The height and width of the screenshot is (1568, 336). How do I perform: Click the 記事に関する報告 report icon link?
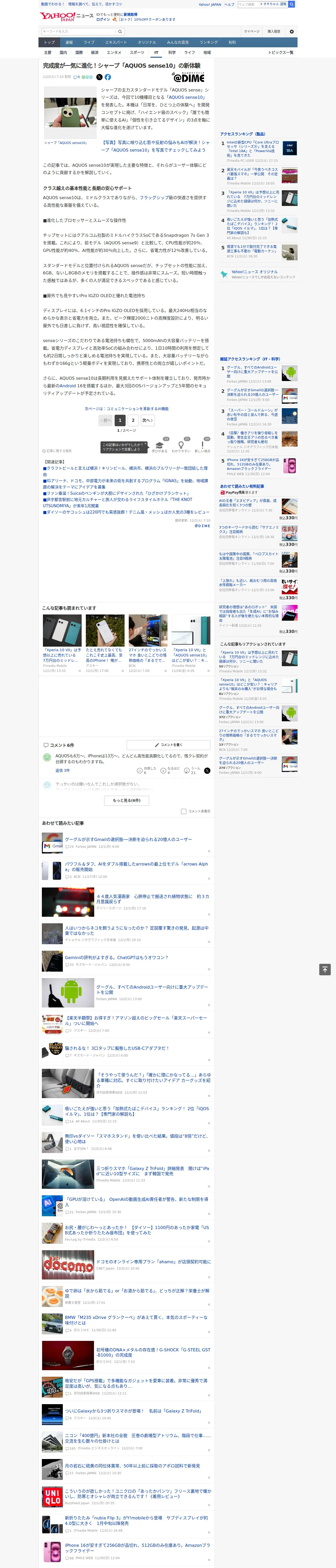(x=57, y=451)
